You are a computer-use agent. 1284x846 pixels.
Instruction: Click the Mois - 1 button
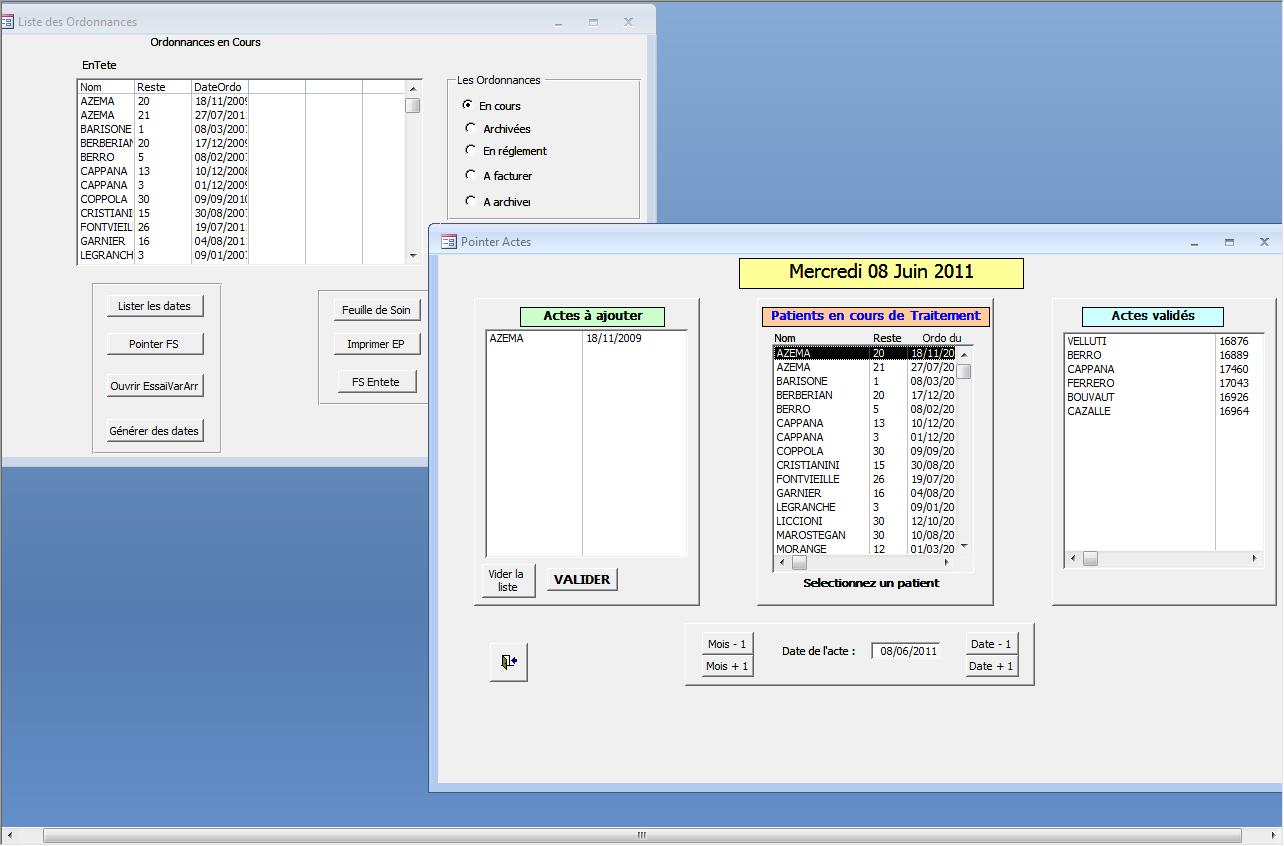click(x=726, y=644)
